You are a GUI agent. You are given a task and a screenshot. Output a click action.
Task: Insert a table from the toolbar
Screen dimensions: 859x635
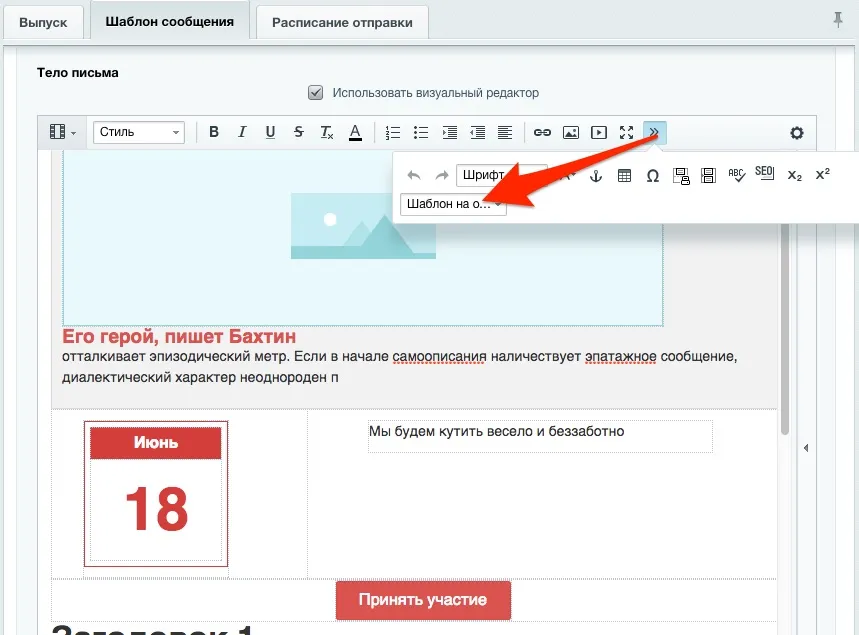(624, 174)
